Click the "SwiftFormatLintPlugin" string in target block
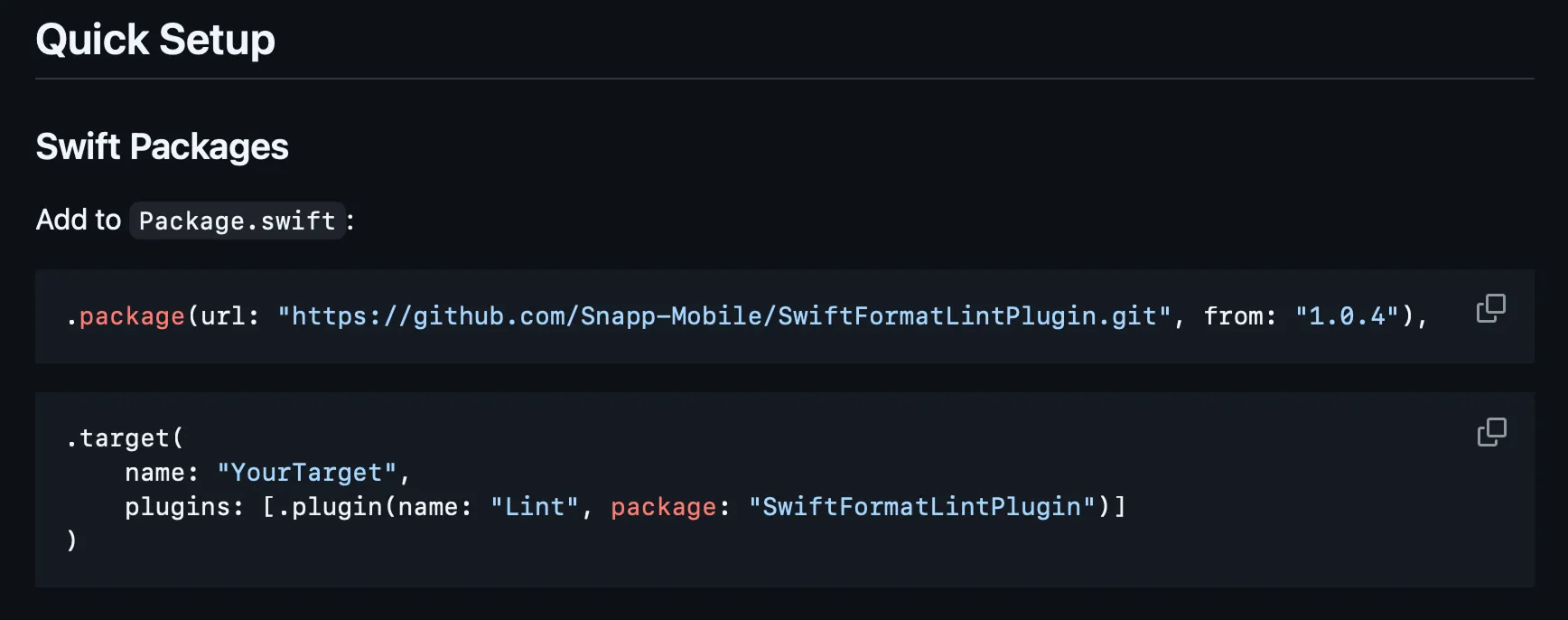1568x620 pixels. pos(921,507)
